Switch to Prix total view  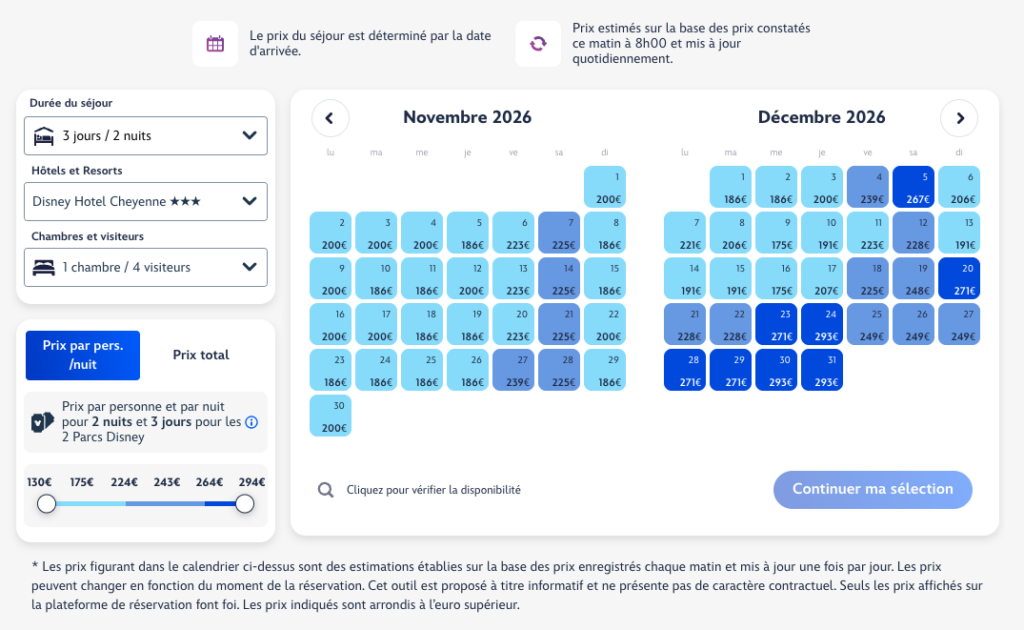(x=200, y=355)
